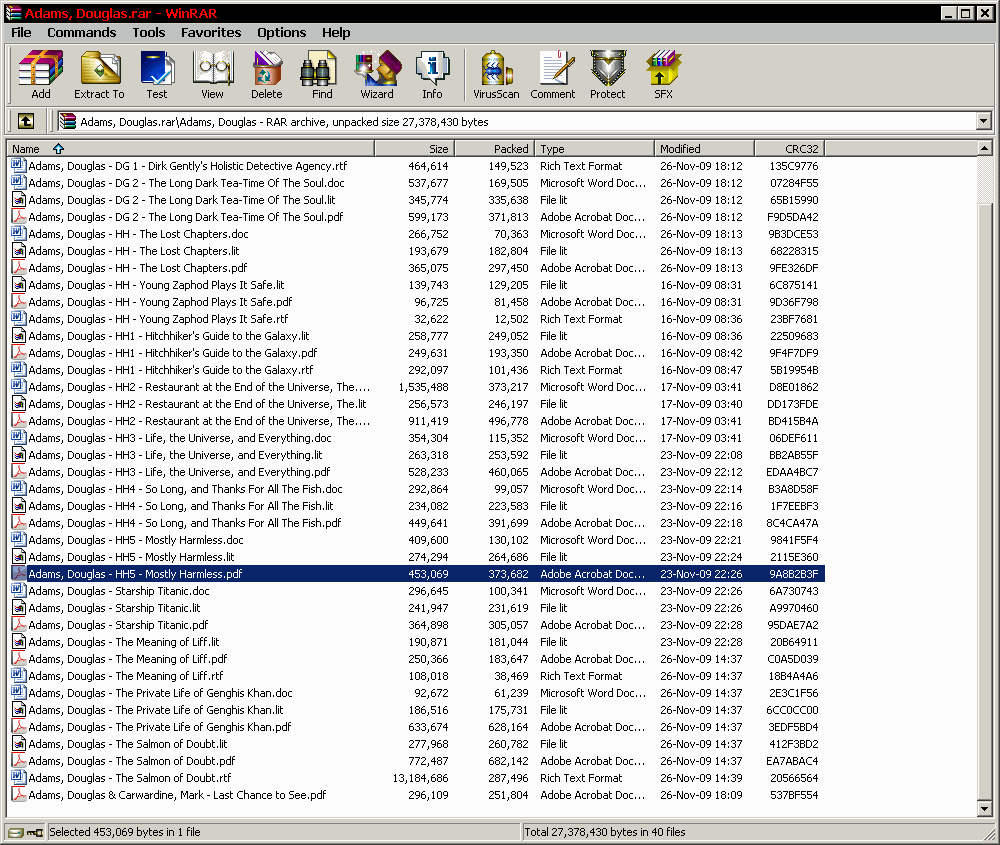
Task: Click icon of Starship Titanic.lit file
Action: tap(19, 608)
